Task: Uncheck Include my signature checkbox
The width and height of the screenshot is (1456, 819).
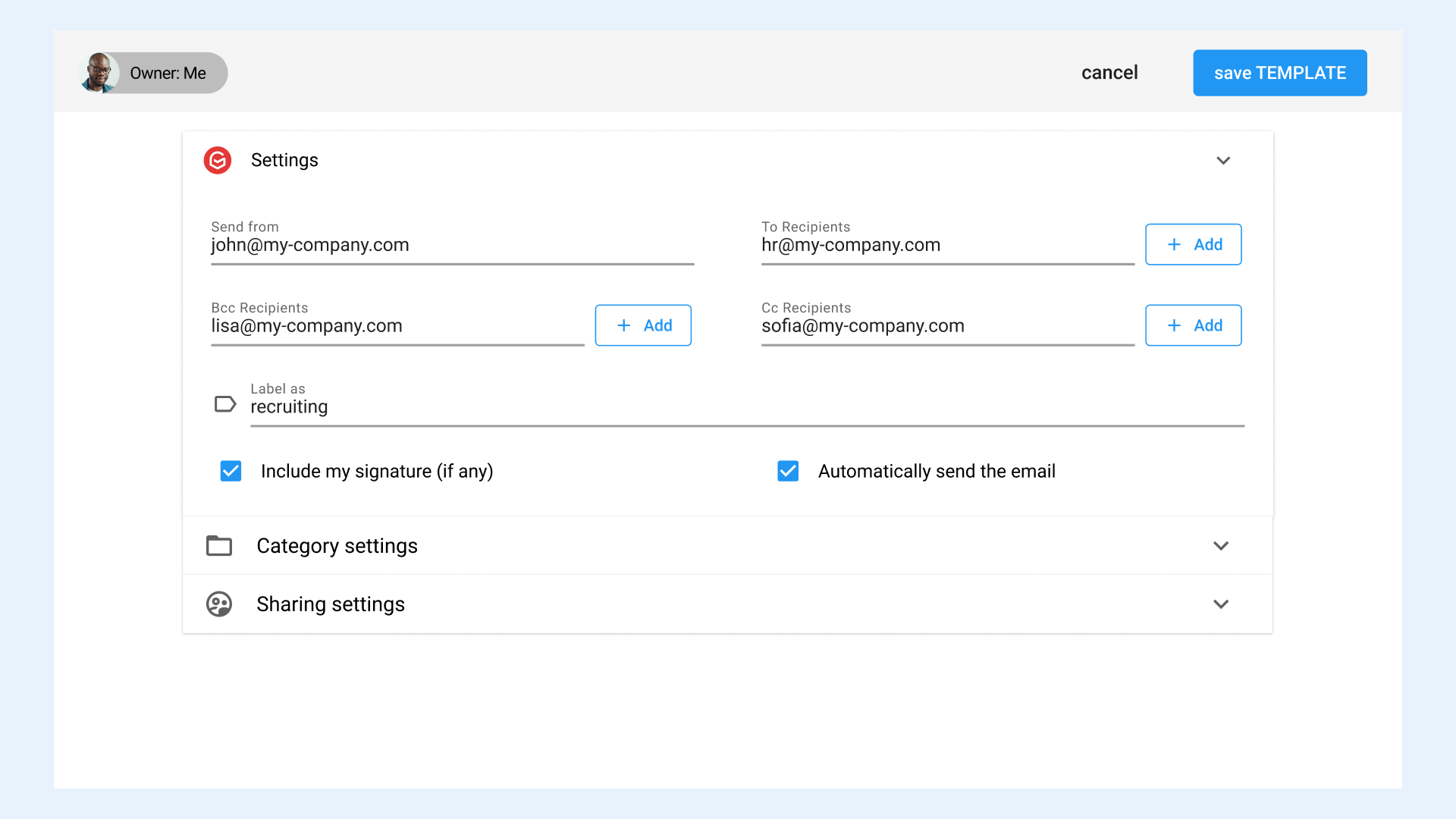Action: click(x=231, y=471)
